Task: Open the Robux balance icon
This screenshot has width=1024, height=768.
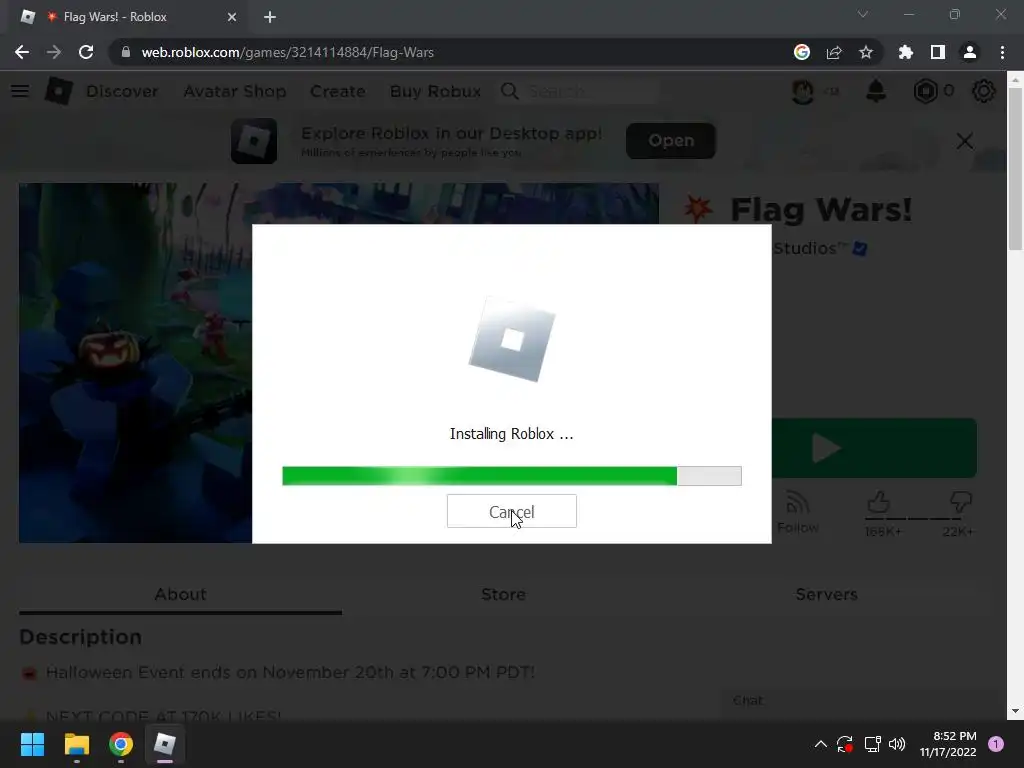Action: (925, 91)
